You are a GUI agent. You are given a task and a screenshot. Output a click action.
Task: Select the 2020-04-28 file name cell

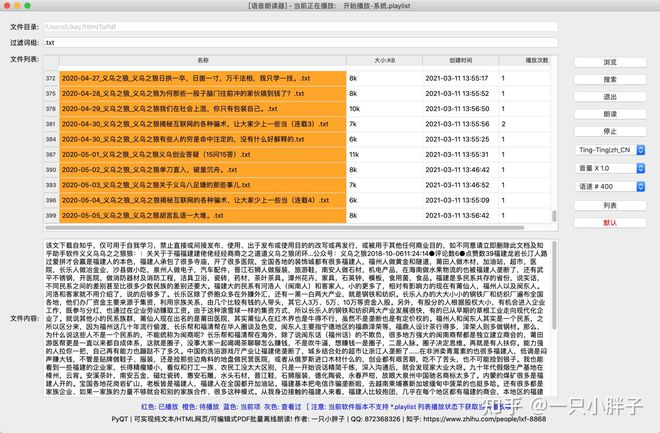pos(203,93)
